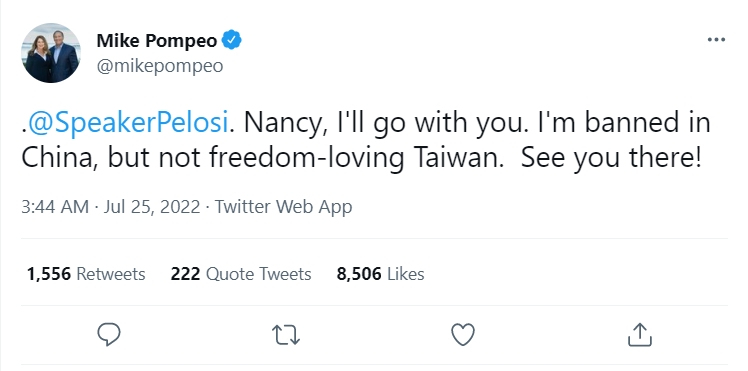Open the Twitter Web App source link

pyautogui.click(x=283, y=207)
